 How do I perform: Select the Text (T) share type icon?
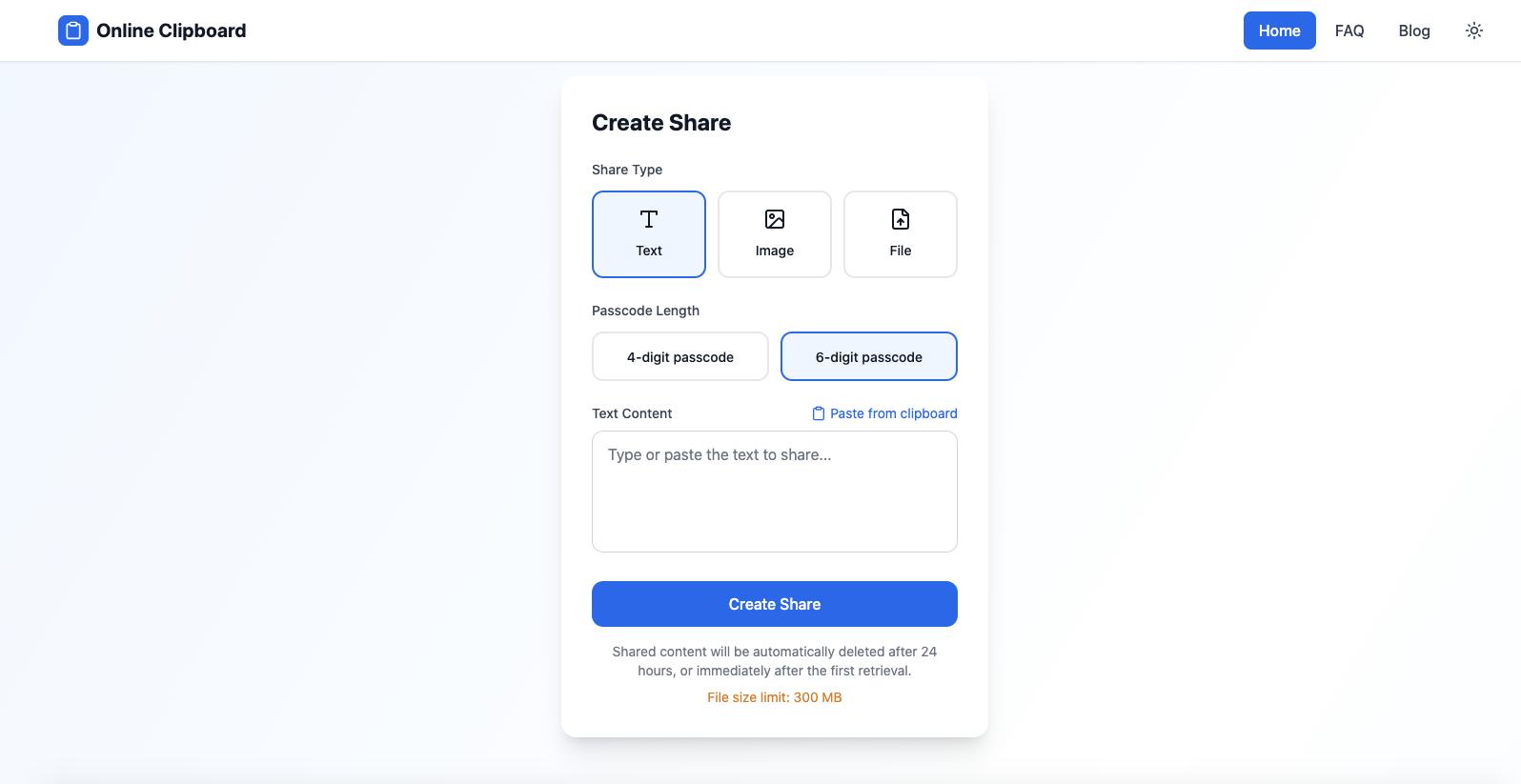(649, 220)
